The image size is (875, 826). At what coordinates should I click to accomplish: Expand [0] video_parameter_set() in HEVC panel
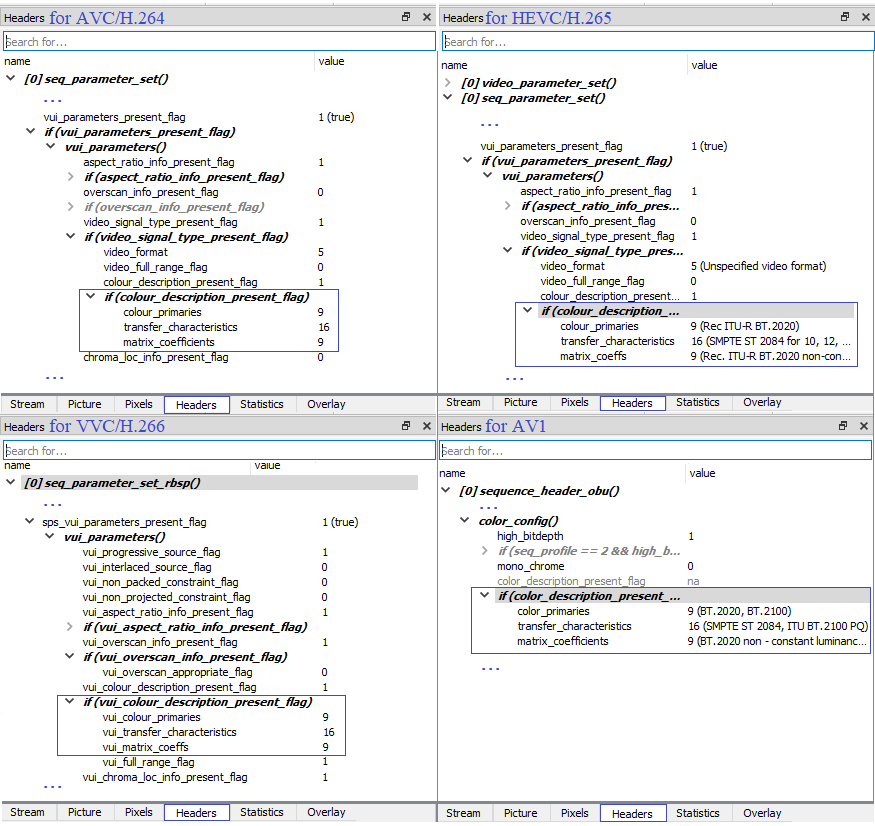[448, 83]
